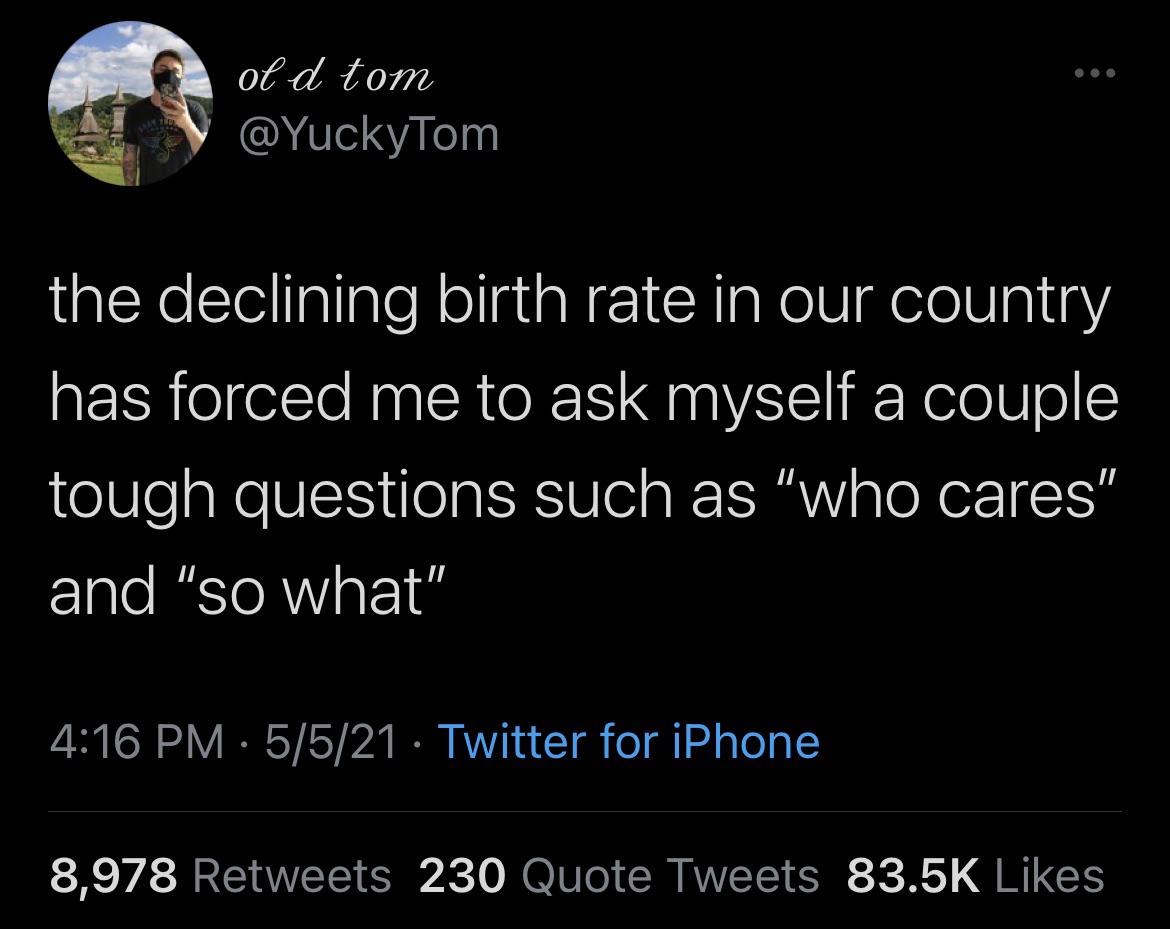View the list of 8,978 Retweets
This screenshot has width=1170, height=929.
click(x=221, y=875)
